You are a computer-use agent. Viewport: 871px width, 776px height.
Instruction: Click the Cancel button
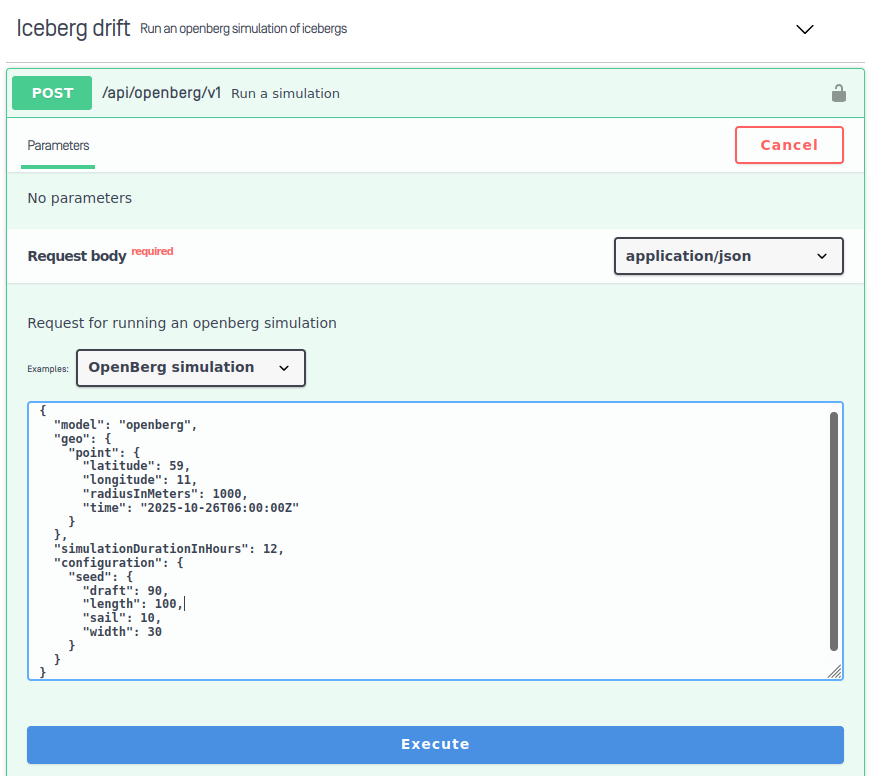(789, 145)
